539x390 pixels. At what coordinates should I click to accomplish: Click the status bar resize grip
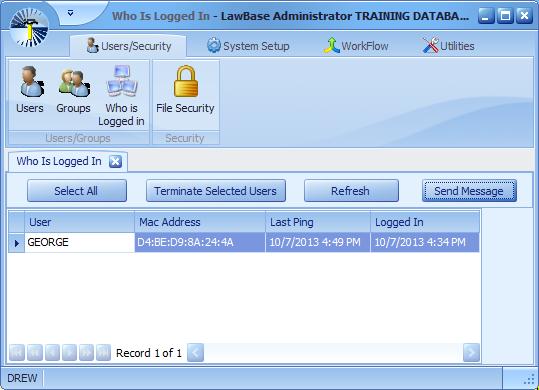coord(529,379)
